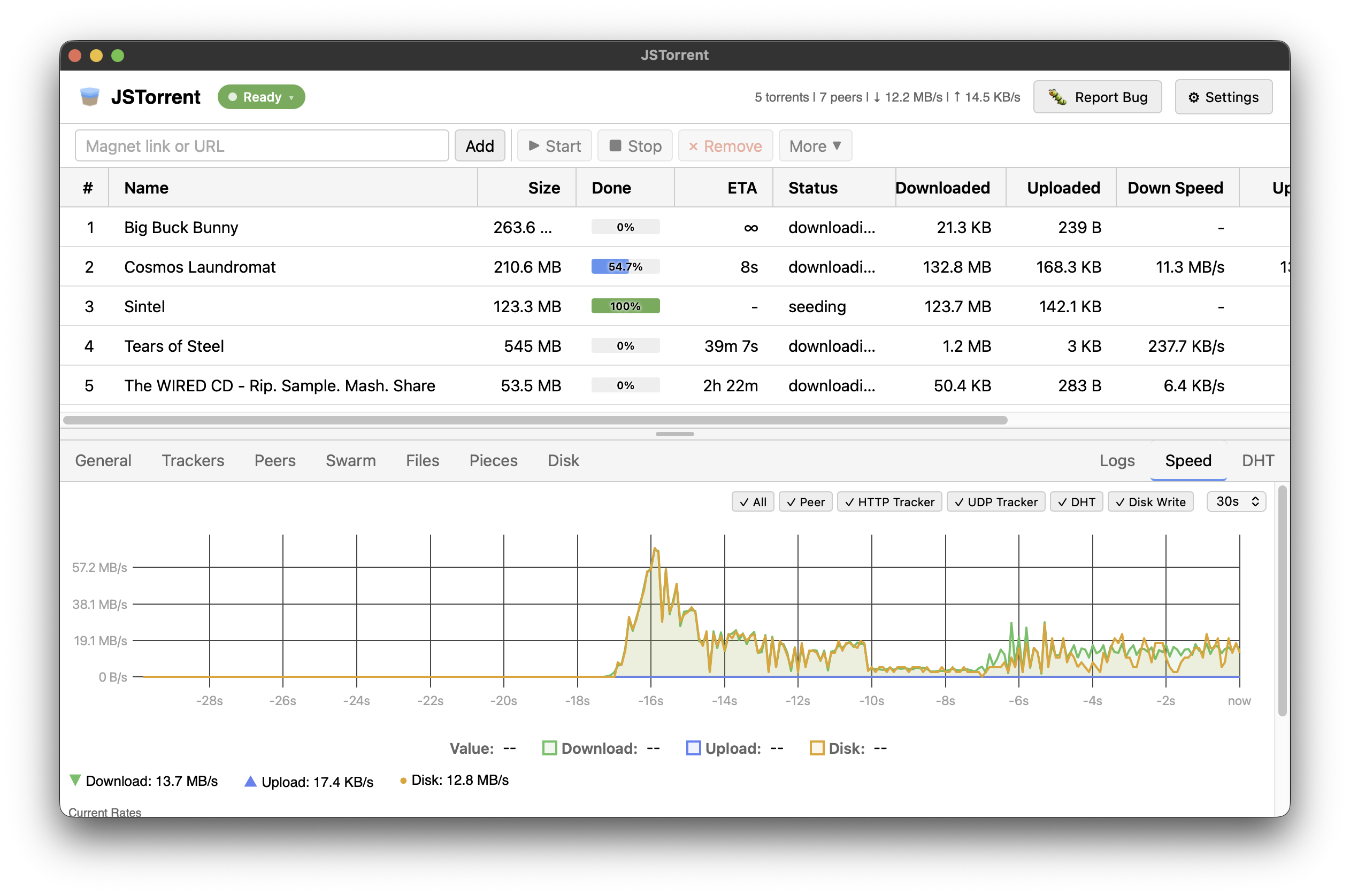Click the 54.7% progress bar for Cosmos Laundromat

click(x=625, y=266)
